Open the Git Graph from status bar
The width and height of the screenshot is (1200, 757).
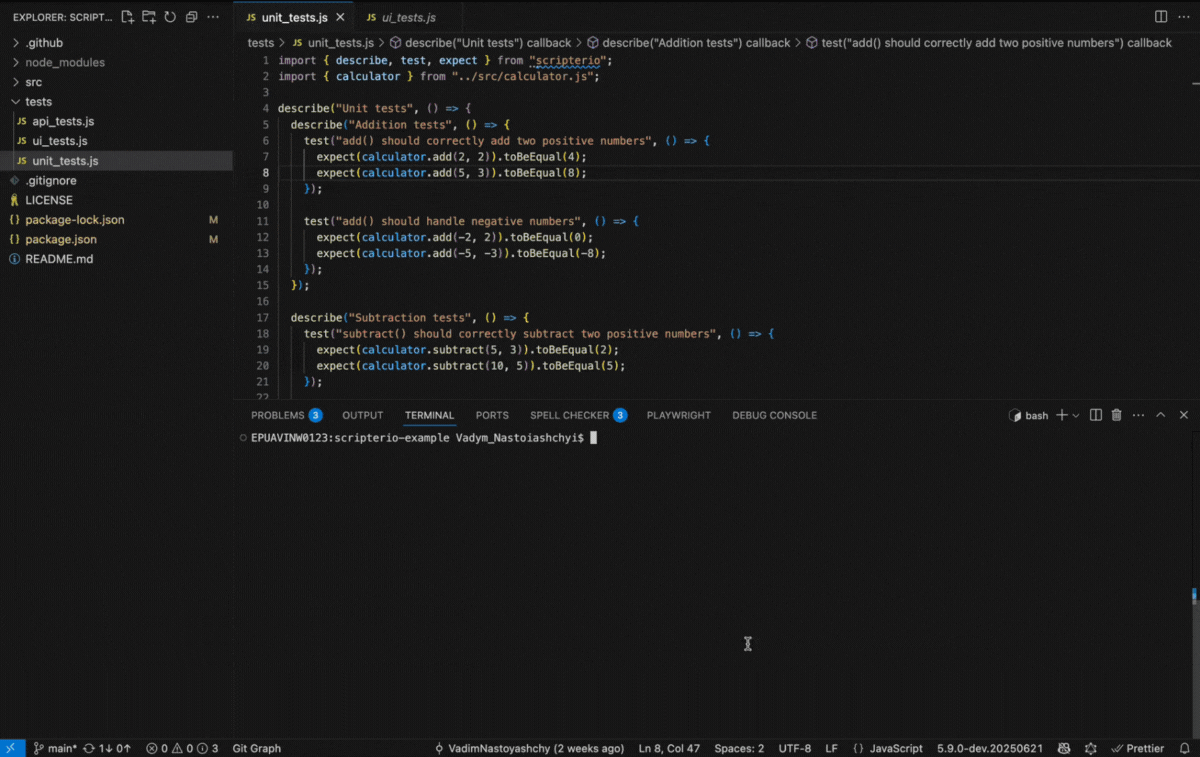[x=257, y=748]
